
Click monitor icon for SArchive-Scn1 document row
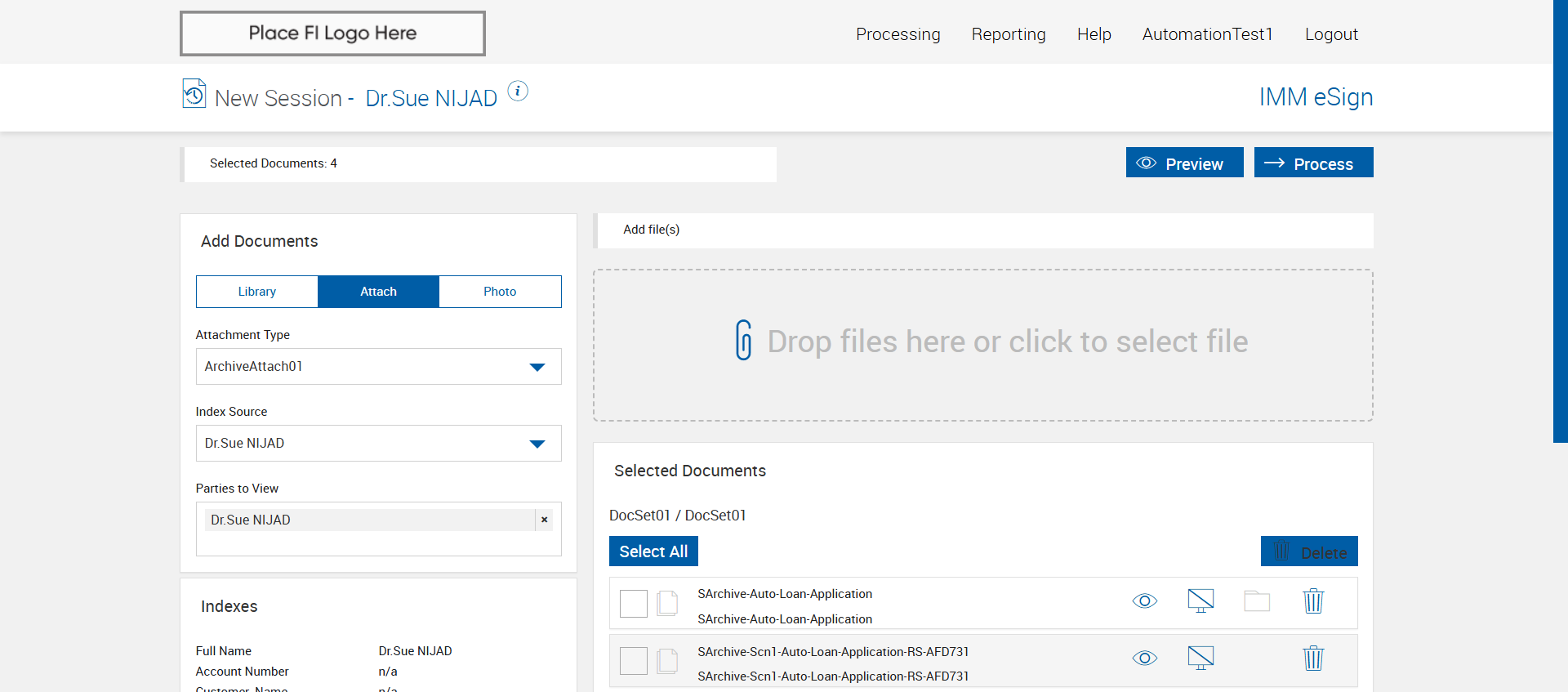tap(1200, 658)
